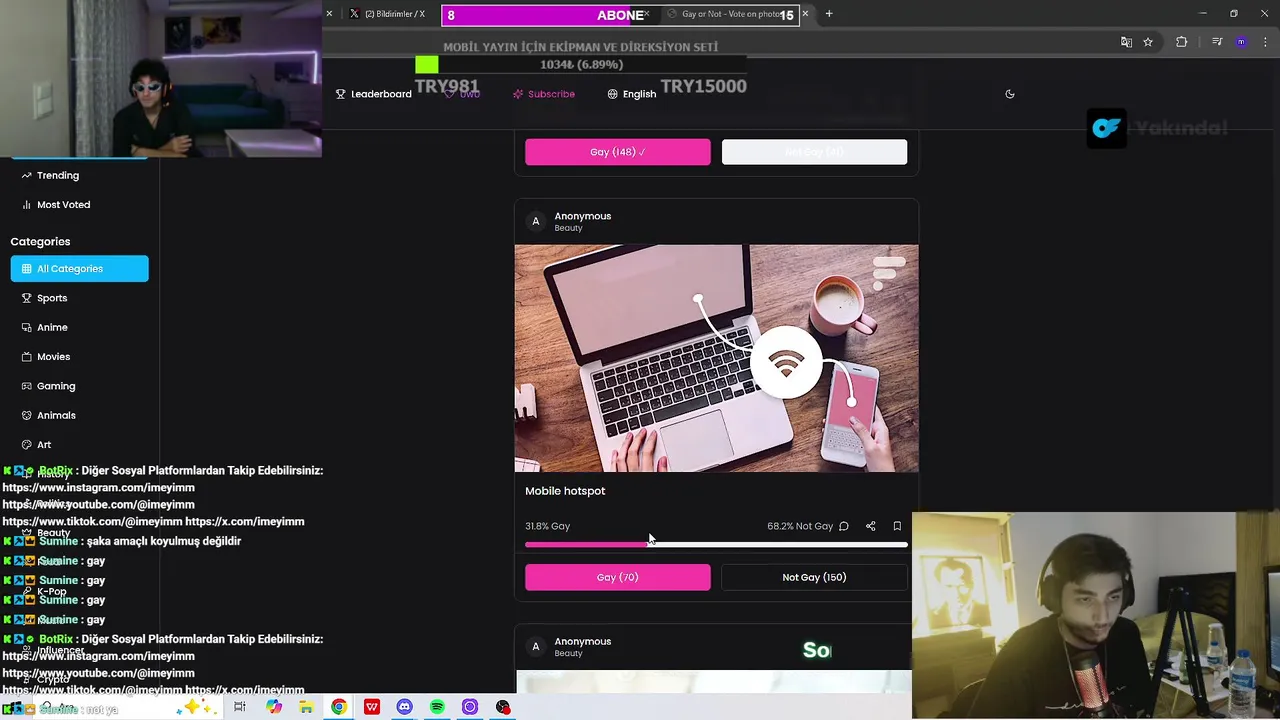Click the Mobile hotspot title
This screenshot has height=720, width=1280.
click(565, 491)
